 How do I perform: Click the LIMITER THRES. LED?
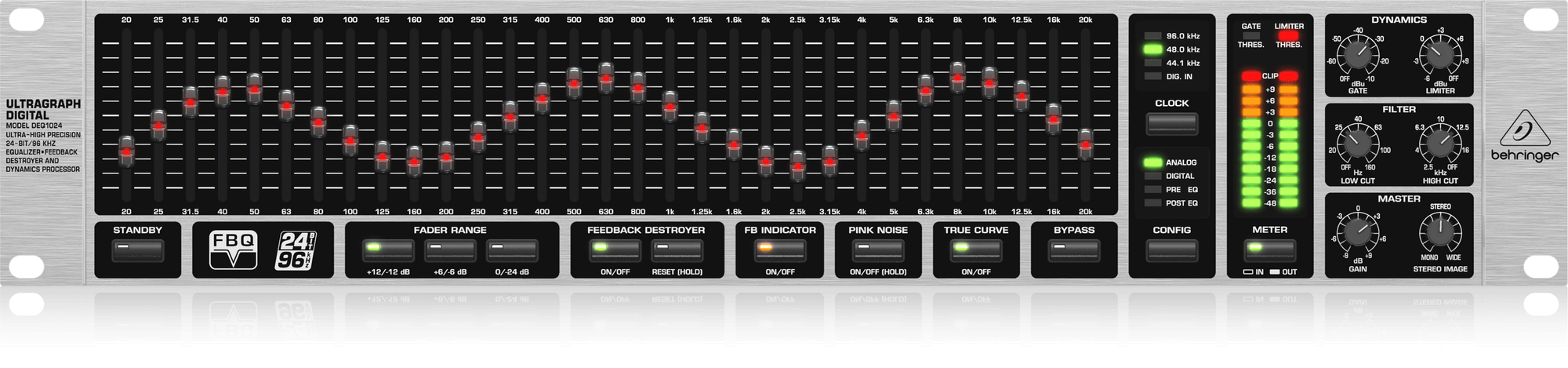(x=1289, y=35)
